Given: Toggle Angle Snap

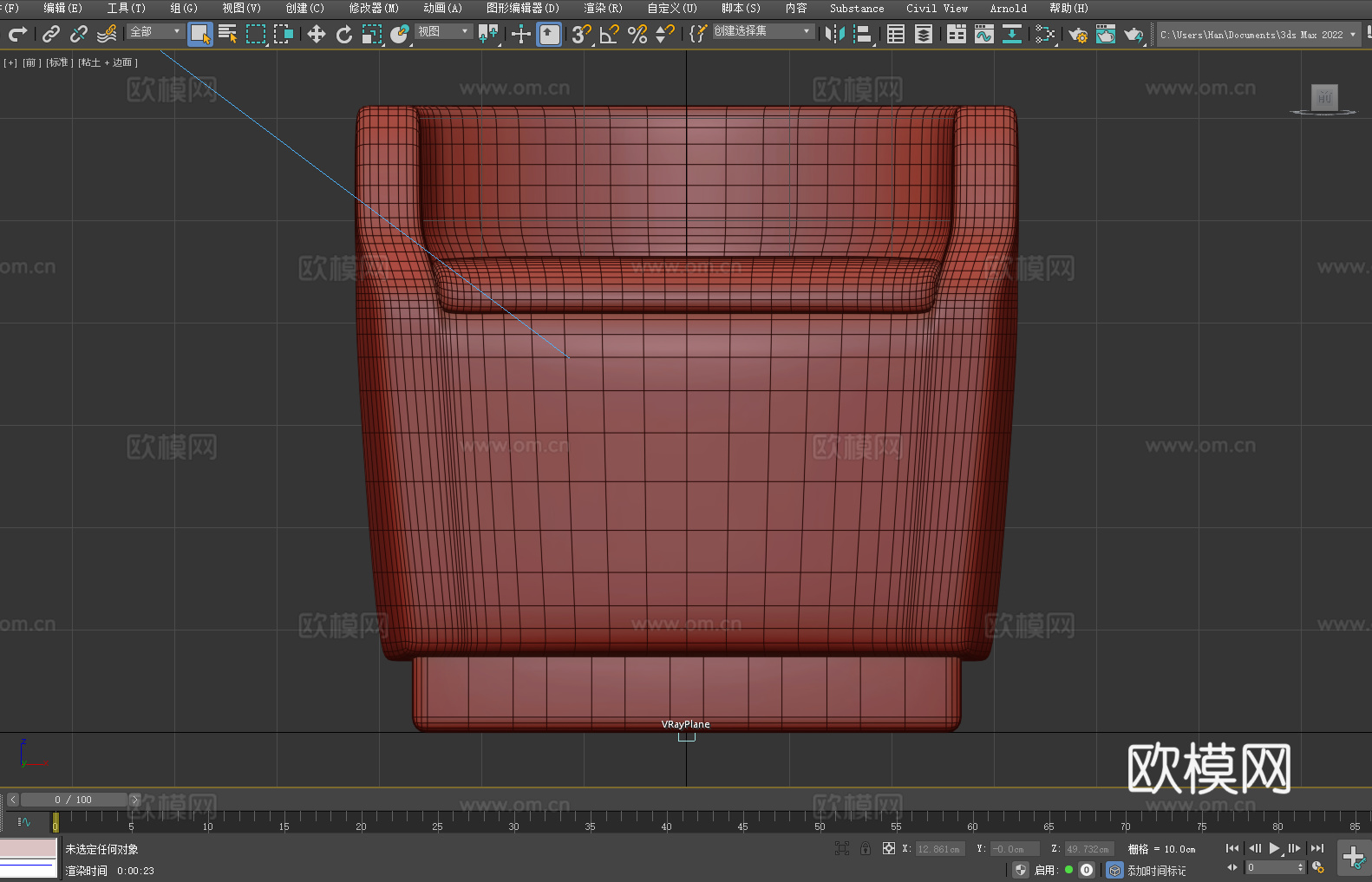Looking at the screenshot, I should [x=610, y=34].
